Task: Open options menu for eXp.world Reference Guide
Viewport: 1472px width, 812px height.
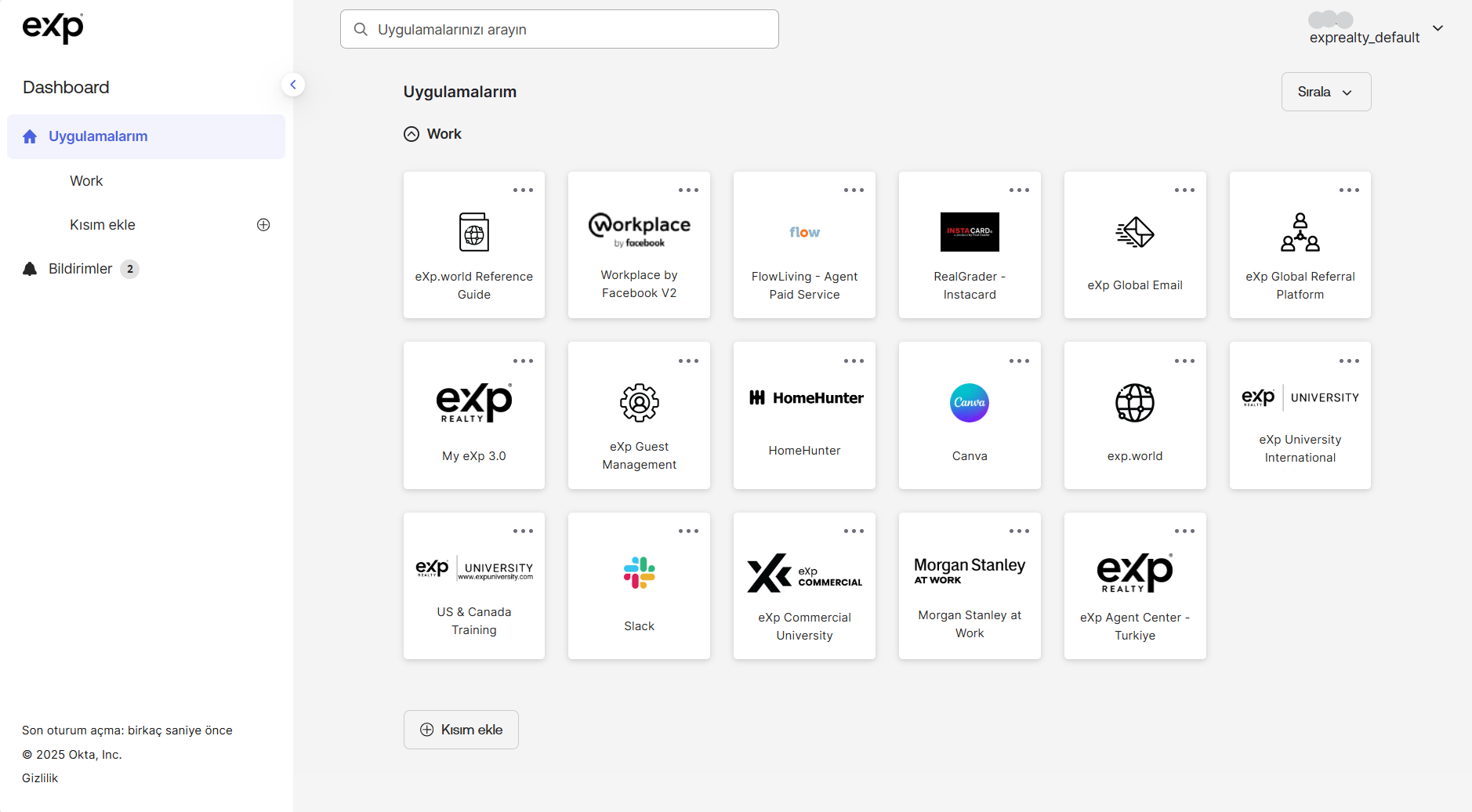Action: point(523,190)
